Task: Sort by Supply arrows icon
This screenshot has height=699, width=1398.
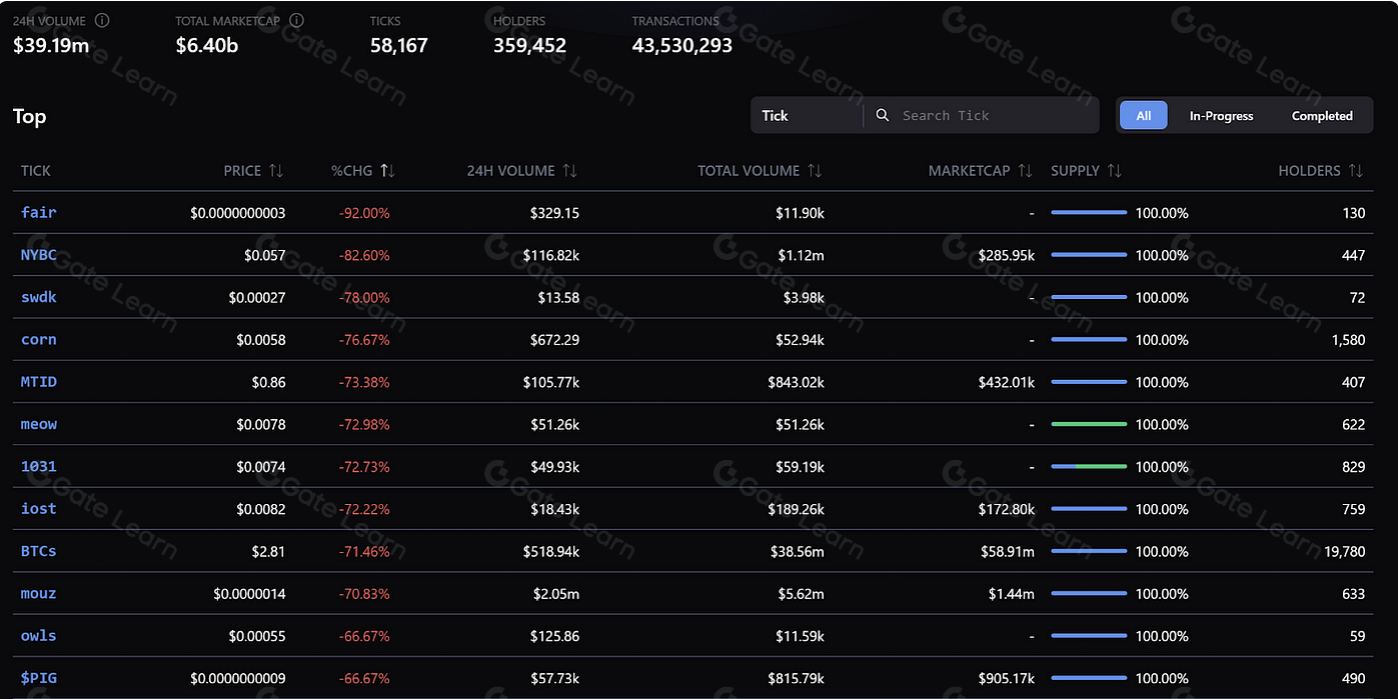Action: tap(1115, 171)
